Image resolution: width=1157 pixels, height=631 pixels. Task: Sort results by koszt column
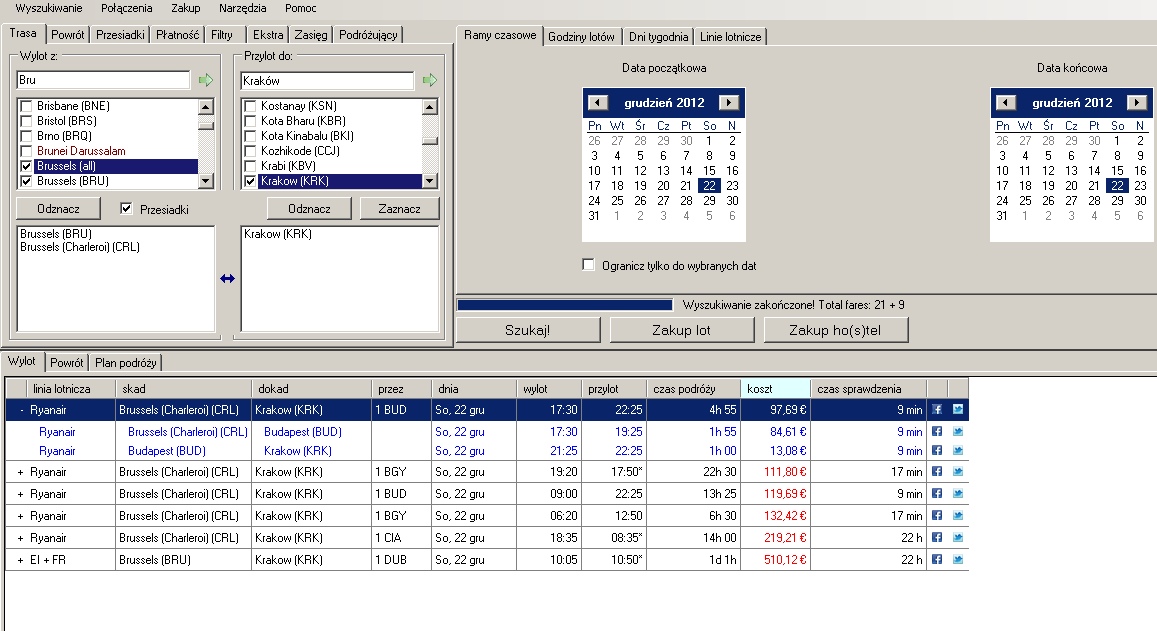[x=775, y=388]
